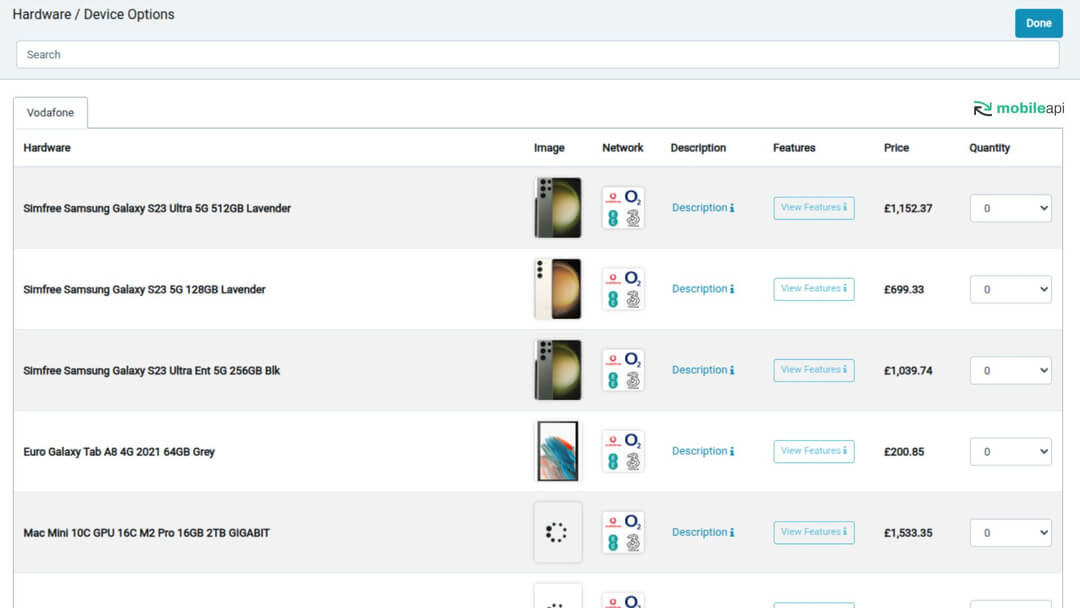This screenshot has width=1080, height=608.
Task: Click the Network column header
Action: tap(623, 147)
